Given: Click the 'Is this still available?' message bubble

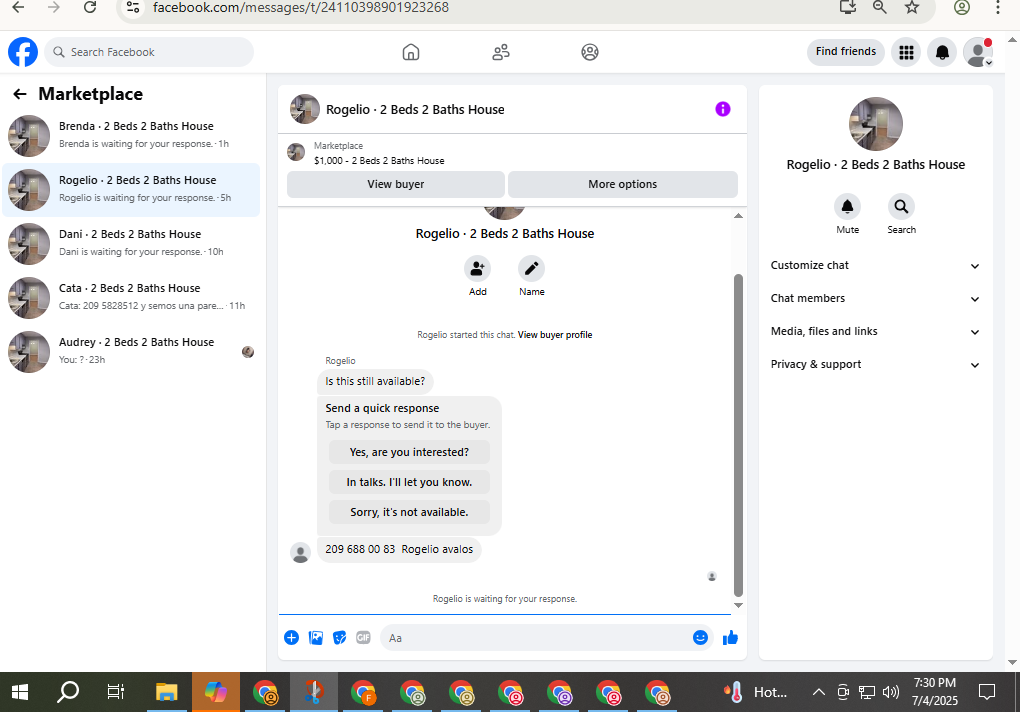Looking at the screenshot, I should click(x=375, y=382).
